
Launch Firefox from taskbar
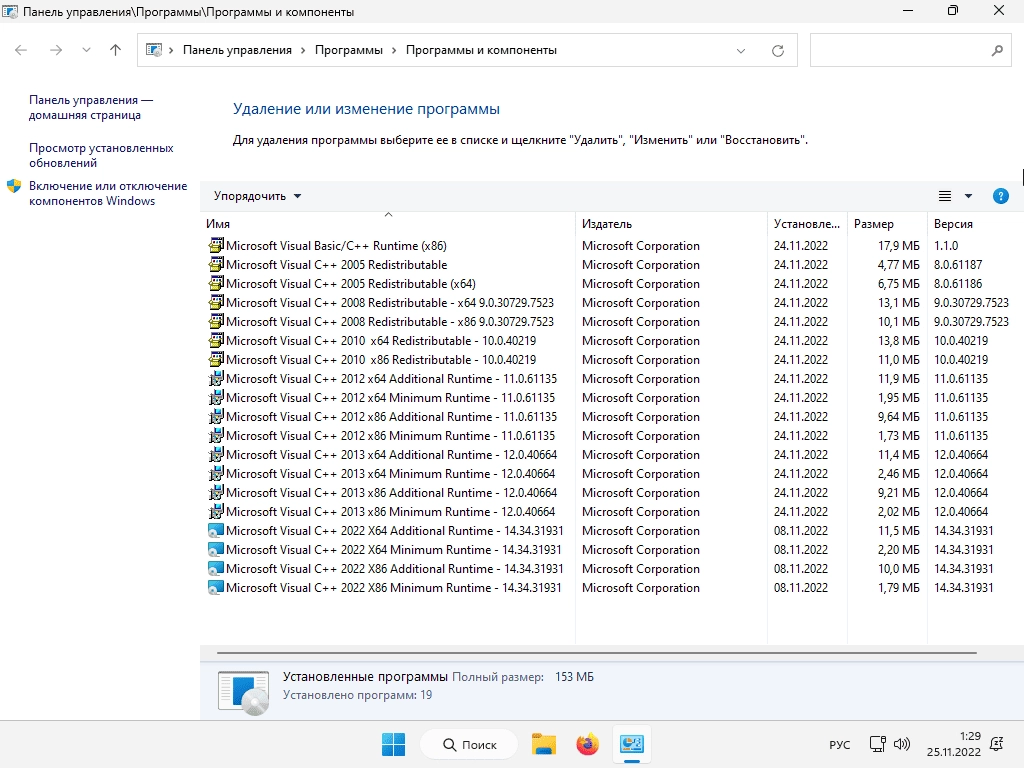coord(587,744)
